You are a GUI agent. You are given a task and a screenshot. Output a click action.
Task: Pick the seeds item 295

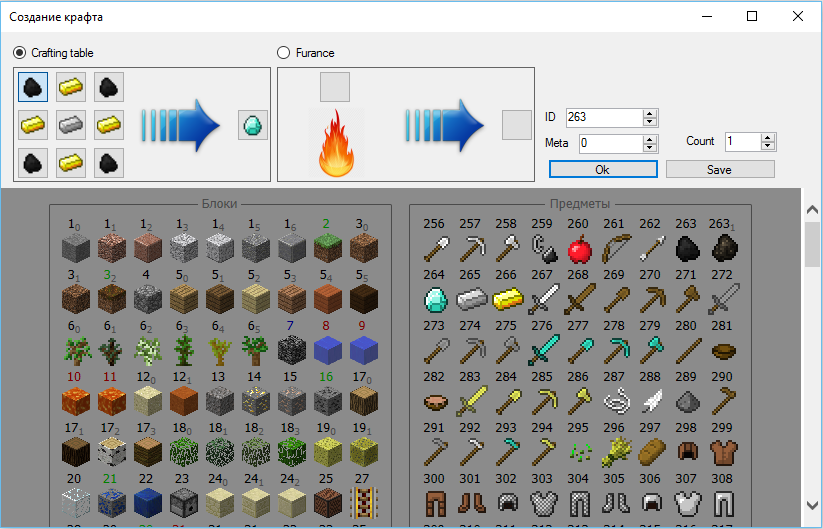579,452
